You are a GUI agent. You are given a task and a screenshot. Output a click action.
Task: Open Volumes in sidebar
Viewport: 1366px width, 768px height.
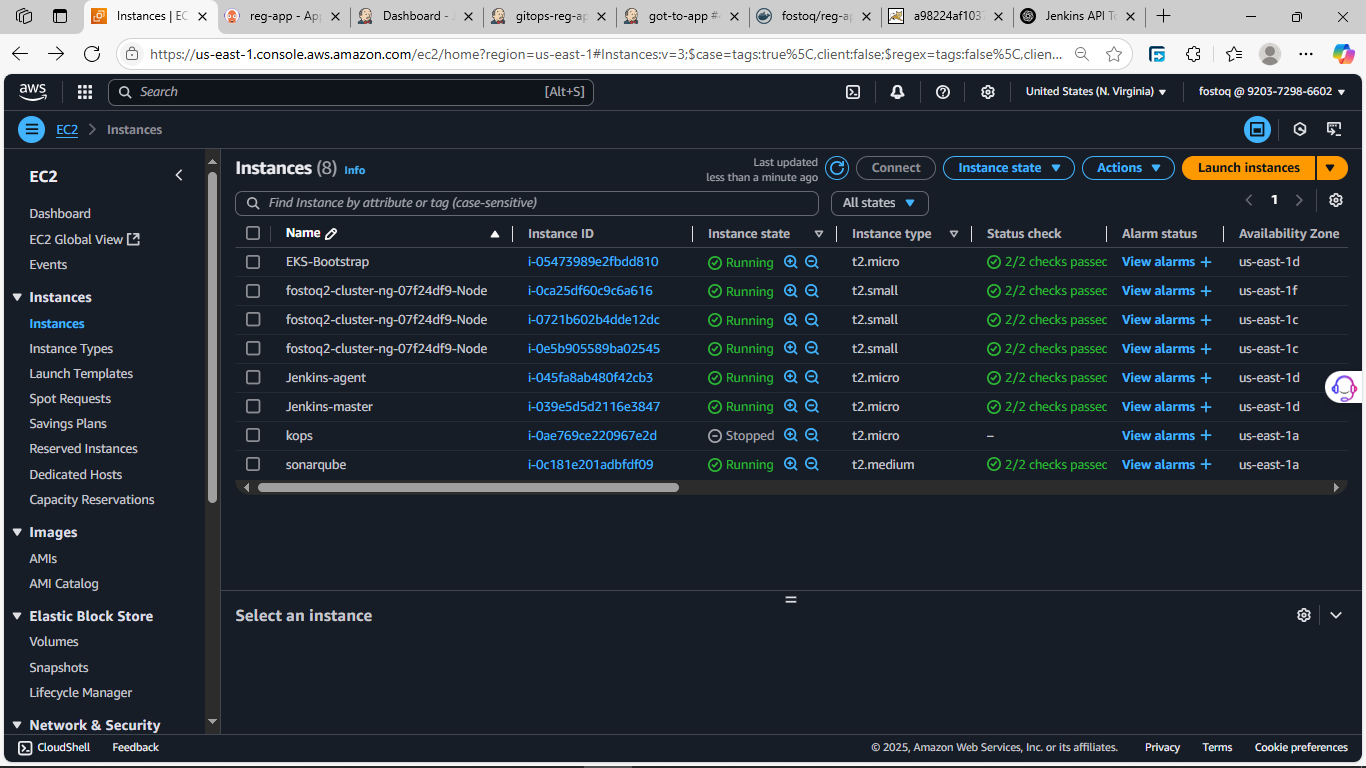click(x=54, y=642)
